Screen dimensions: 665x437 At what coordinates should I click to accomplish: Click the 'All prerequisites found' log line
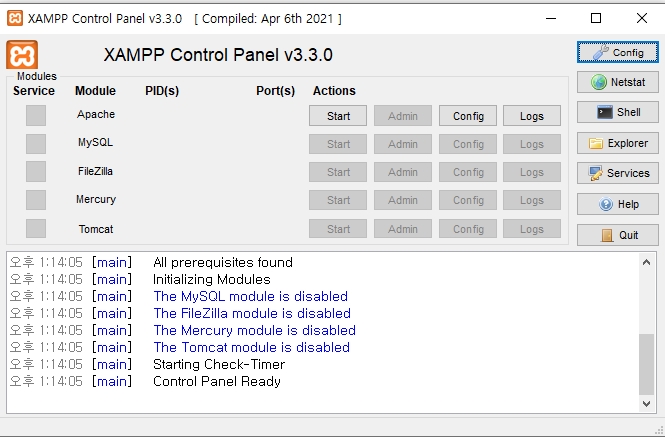pyautogui.click(x=223, y=263)
